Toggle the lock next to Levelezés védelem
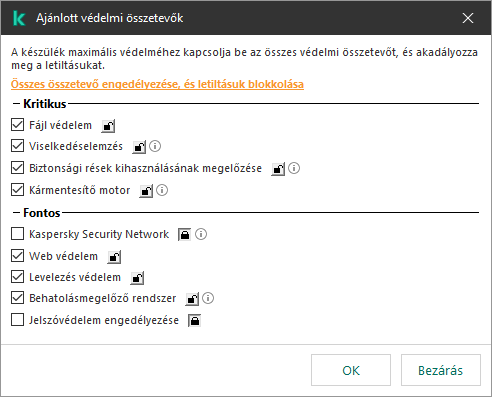 (137, 278)
